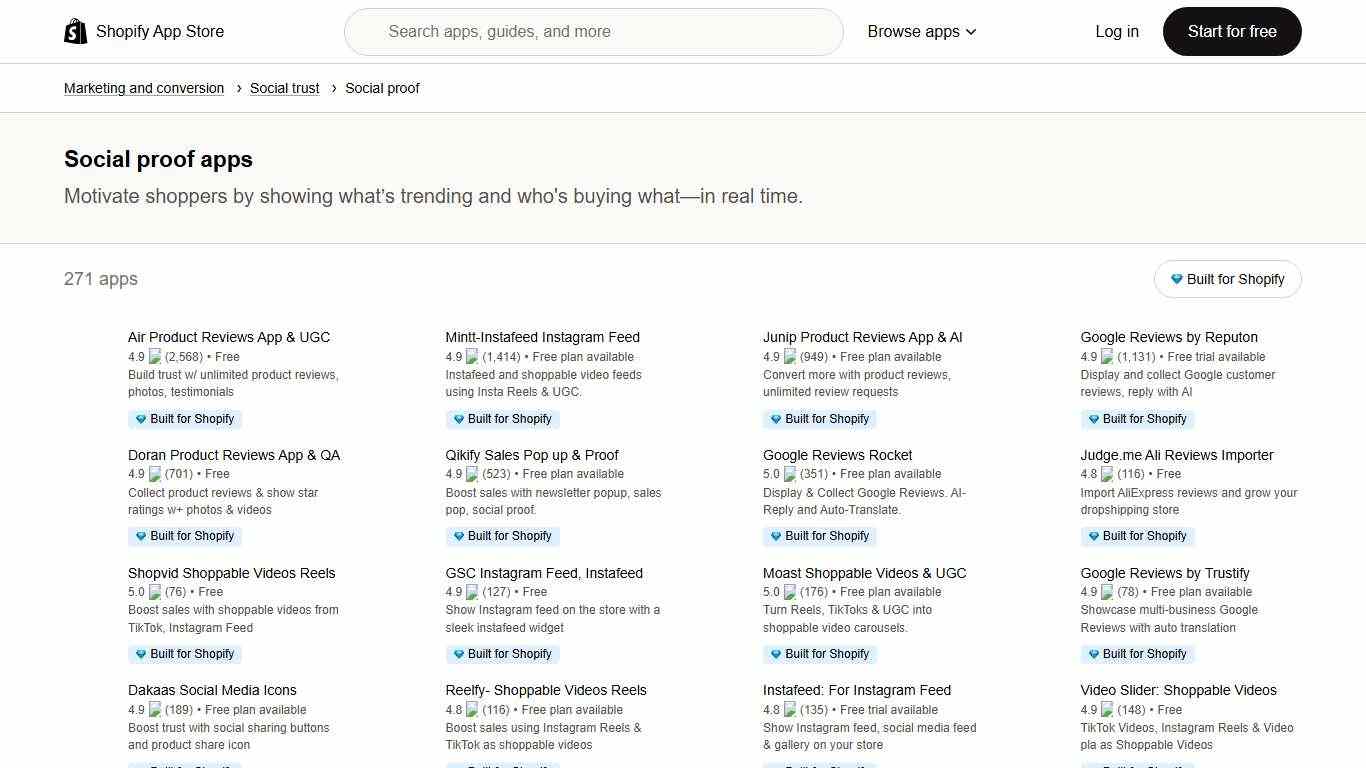Click the Start for free button
Viewport: 1366px width, 768px height.
point(1231,31)
